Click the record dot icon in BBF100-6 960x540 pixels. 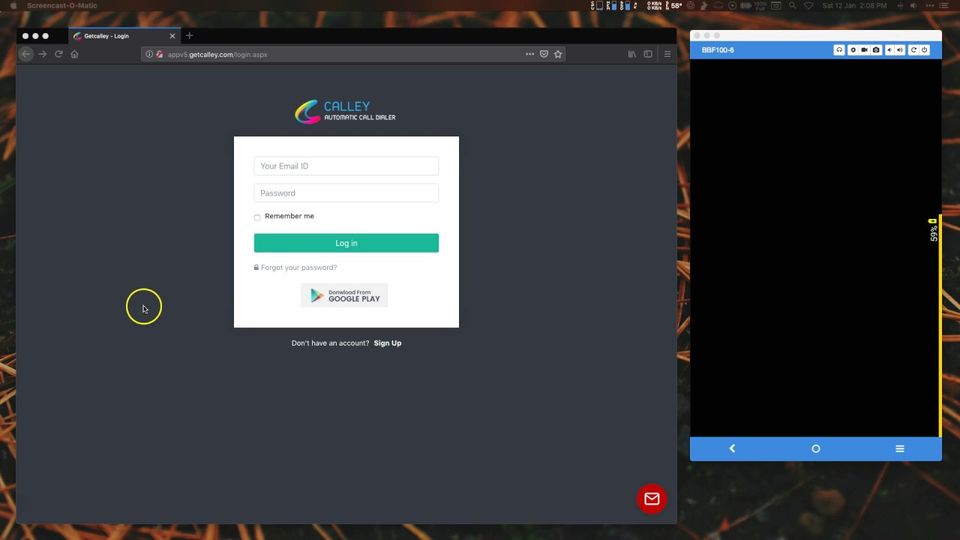point(853,50)
